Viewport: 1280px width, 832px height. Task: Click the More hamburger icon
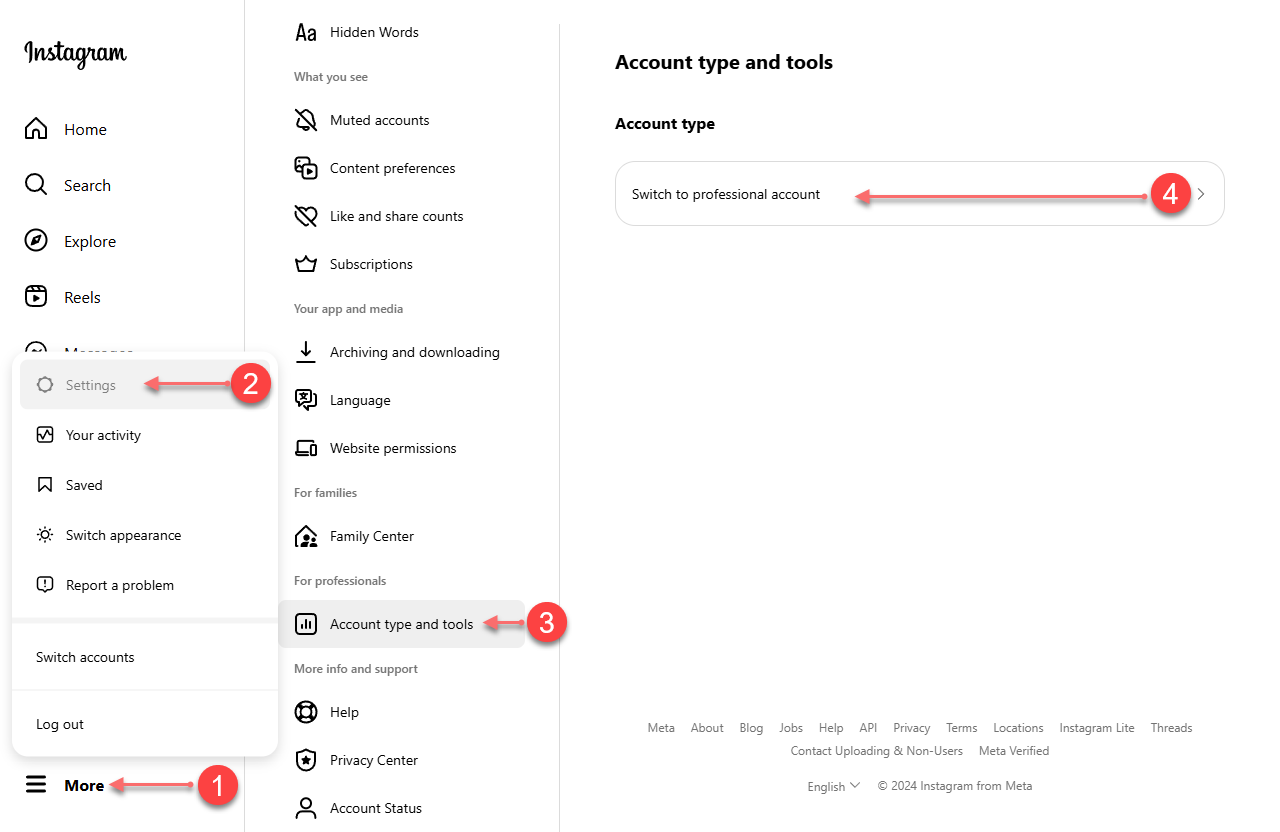coord(36,785)
